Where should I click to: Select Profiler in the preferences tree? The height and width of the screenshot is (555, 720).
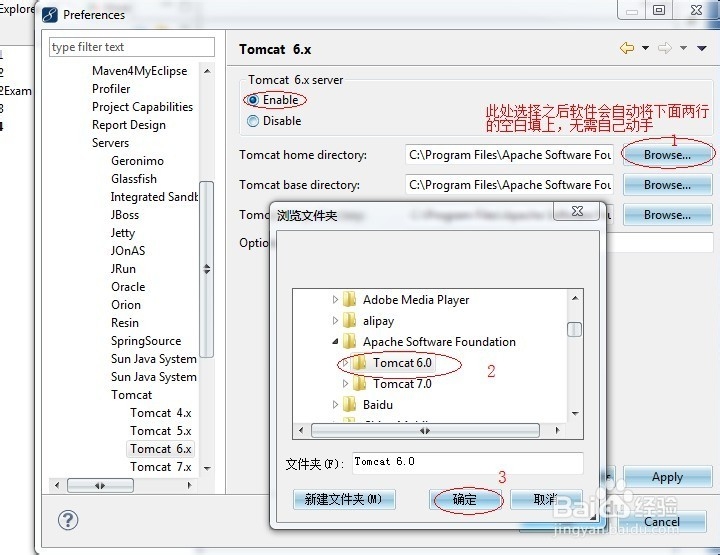(x=111, y=89)
